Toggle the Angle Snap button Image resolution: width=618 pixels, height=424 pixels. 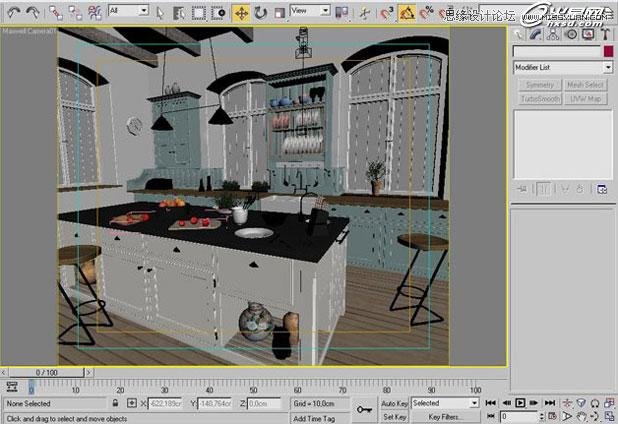click(x=407, y=13)
